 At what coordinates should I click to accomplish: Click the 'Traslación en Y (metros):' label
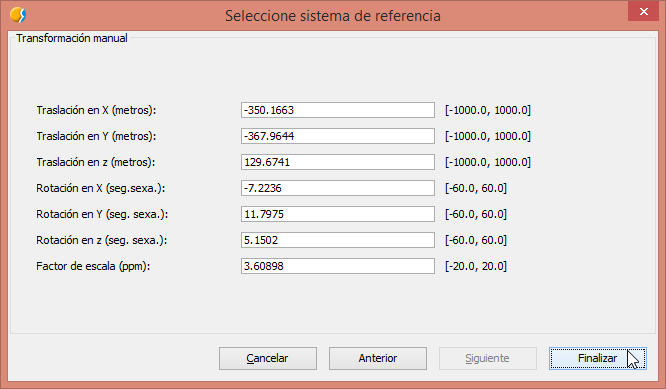click(96, 136)
